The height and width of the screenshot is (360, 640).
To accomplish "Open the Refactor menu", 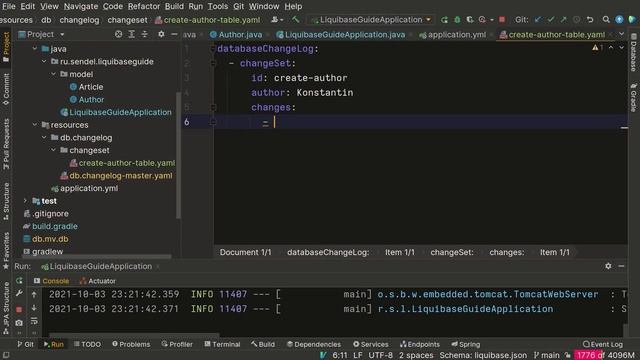I will click(144, 6).
